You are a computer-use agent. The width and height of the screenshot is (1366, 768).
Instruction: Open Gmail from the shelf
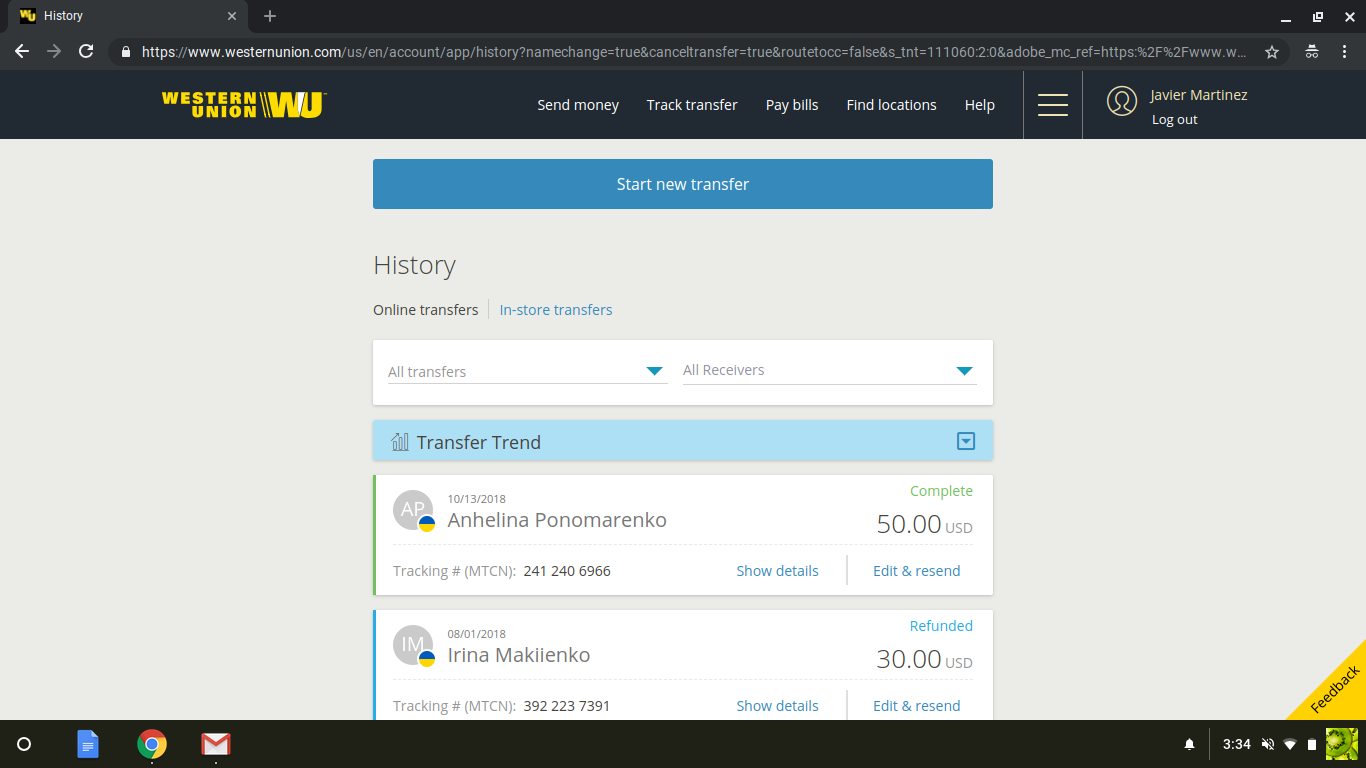click(x=216, y=744)
